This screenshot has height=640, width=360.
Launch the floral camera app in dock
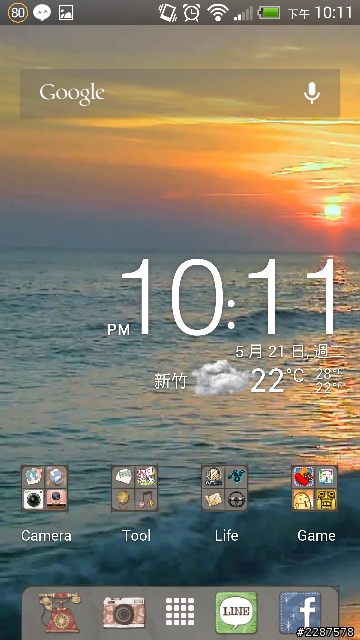124,612
